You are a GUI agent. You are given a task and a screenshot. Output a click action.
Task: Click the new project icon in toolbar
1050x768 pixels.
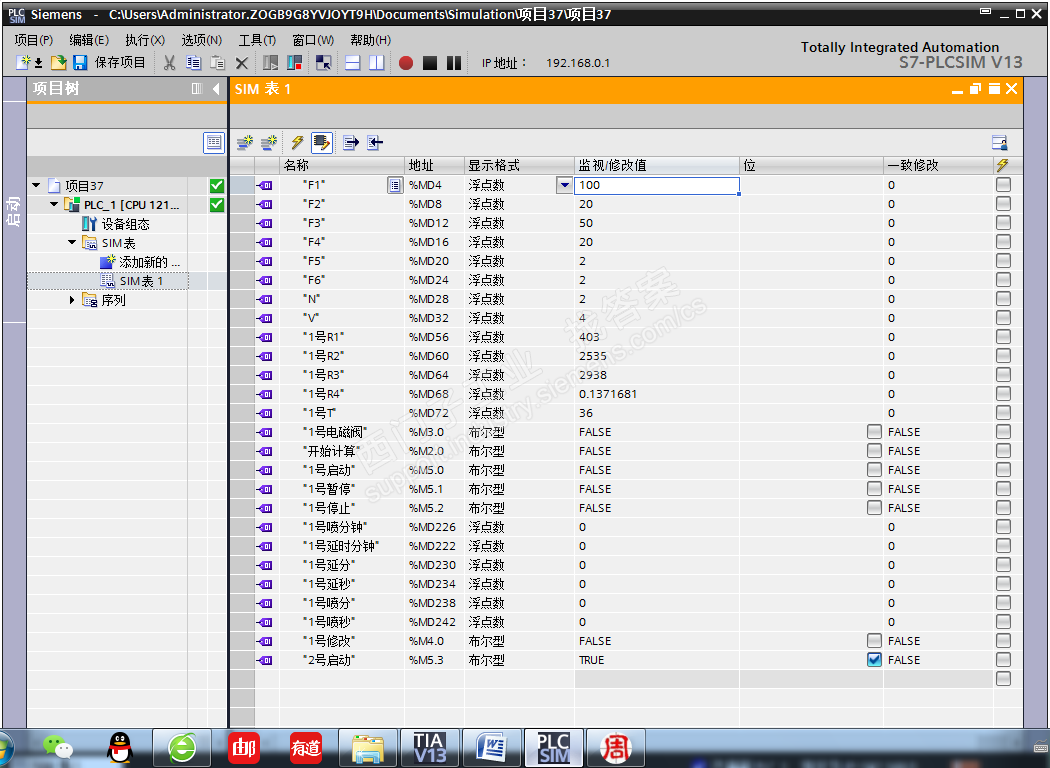23,63
